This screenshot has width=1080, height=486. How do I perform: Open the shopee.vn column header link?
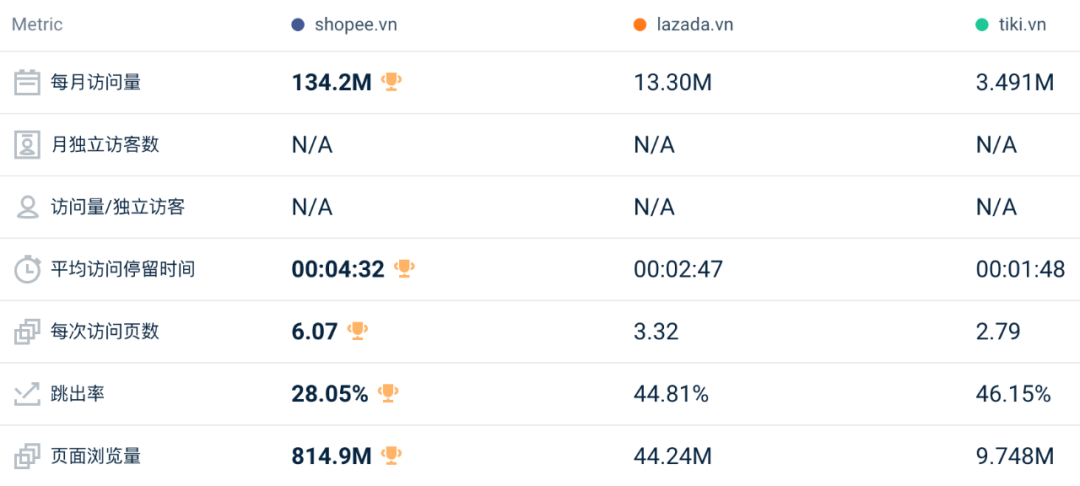click(355, 25)
